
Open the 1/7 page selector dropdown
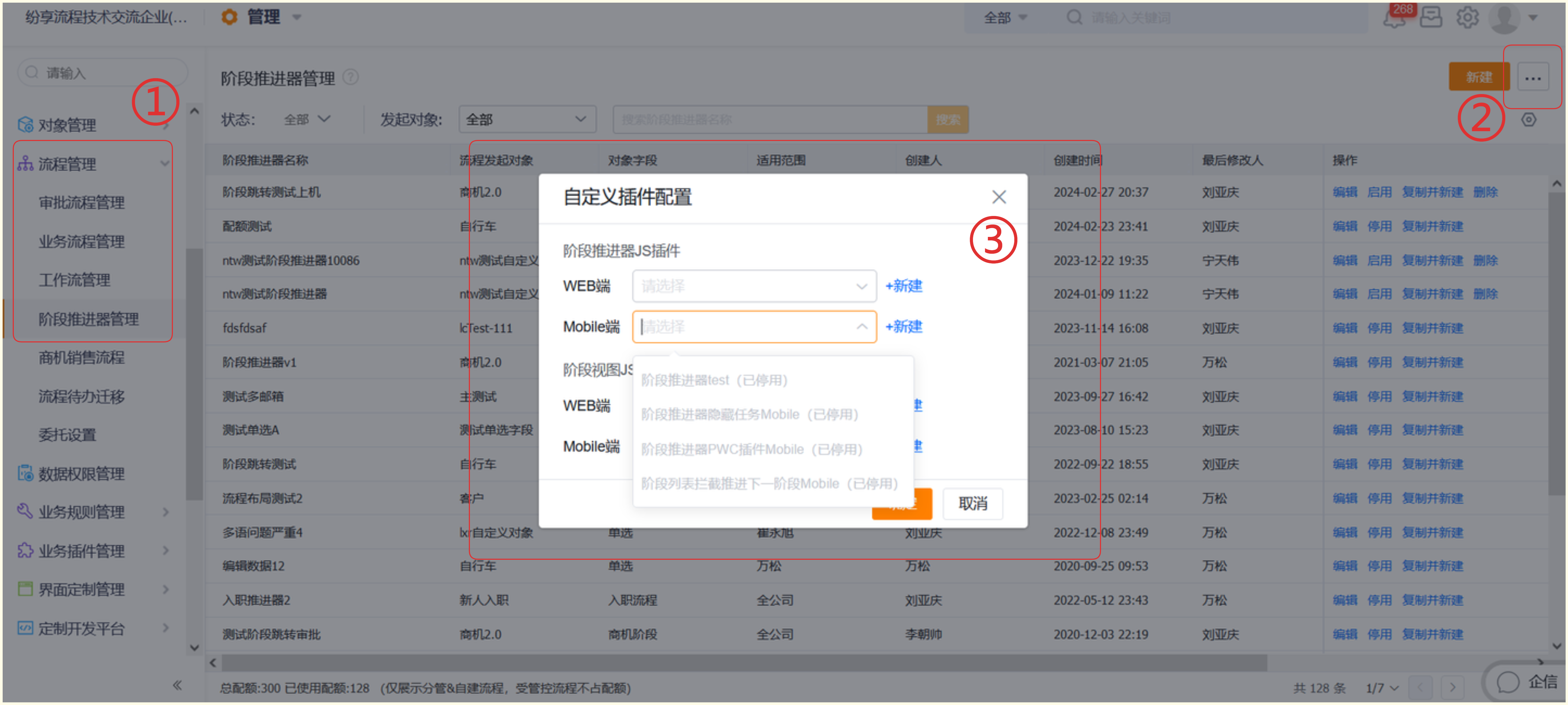[x=1382, y=688]
